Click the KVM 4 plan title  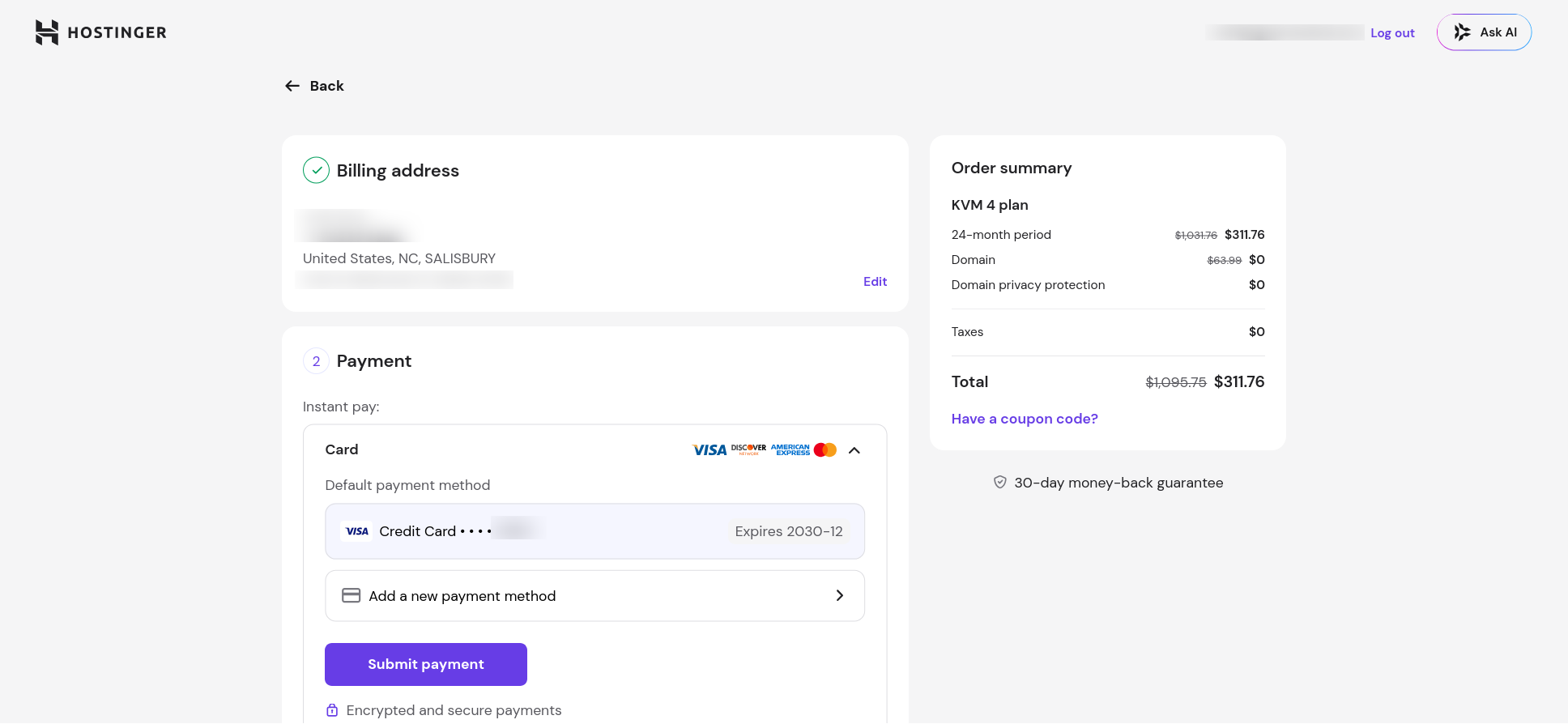tap(990, 205)
